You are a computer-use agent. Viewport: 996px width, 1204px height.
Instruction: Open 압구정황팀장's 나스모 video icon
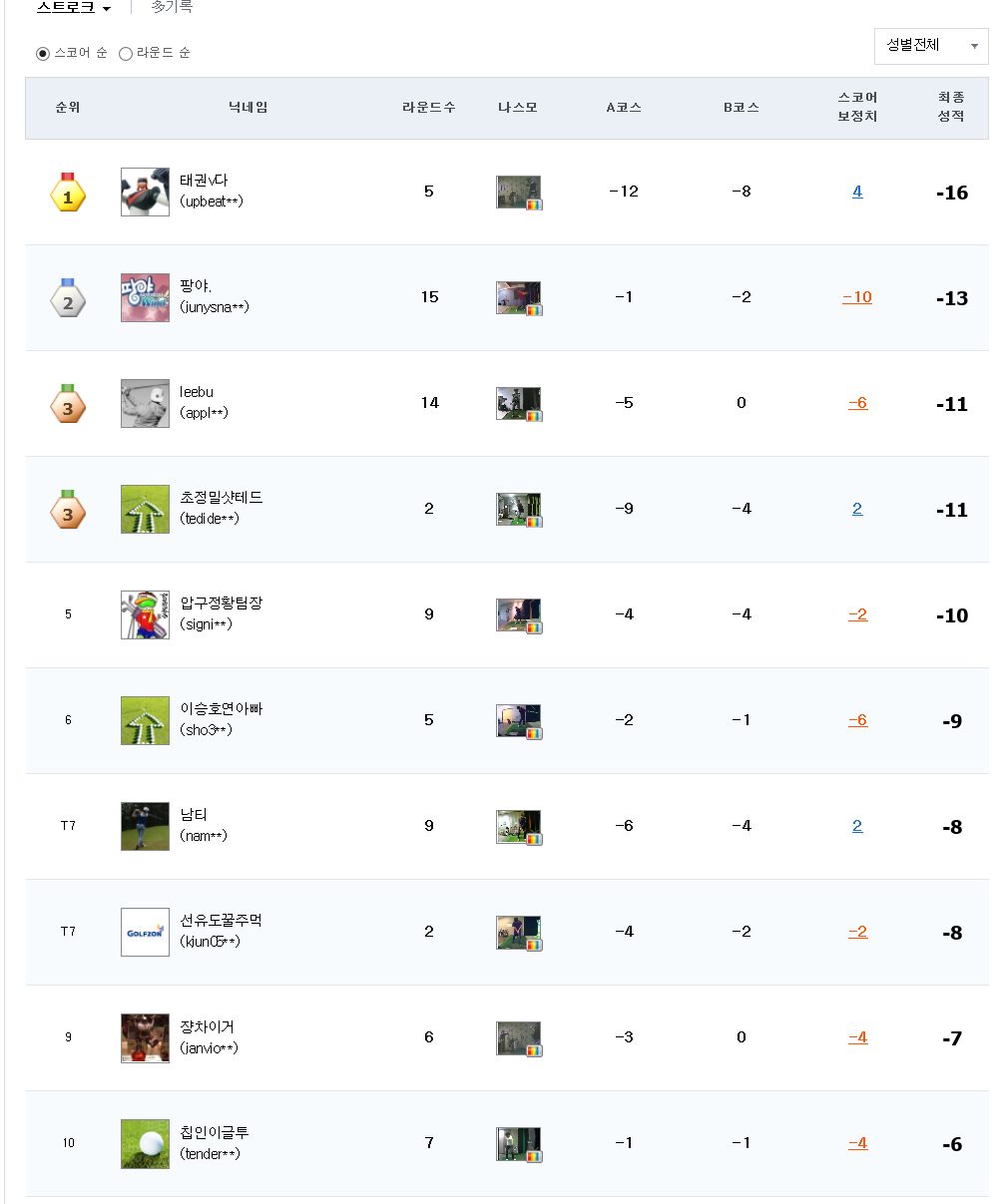pos(518,615)
